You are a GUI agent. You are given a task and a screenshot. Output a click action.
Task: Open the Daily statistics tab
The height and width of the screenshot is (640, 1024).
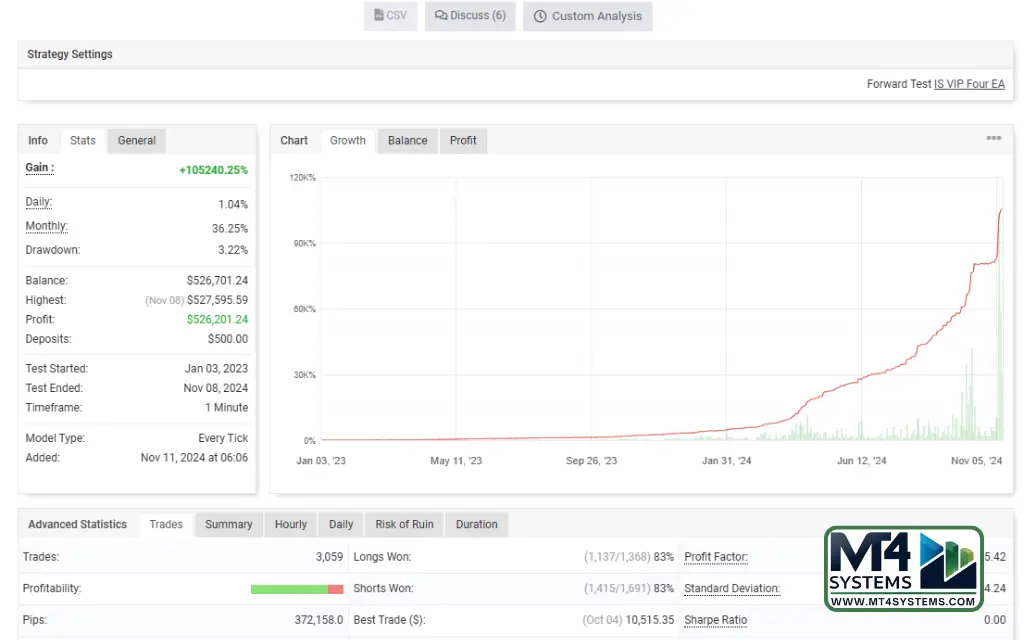[341, 525]
